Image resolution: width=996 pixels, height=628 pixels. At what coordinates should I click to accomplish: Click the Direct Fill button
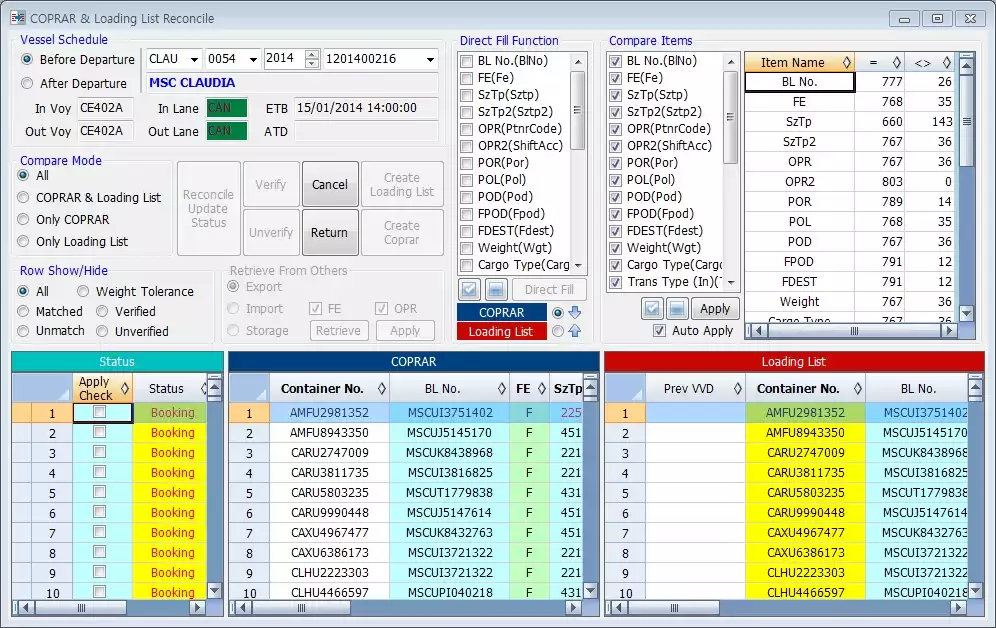549,290
